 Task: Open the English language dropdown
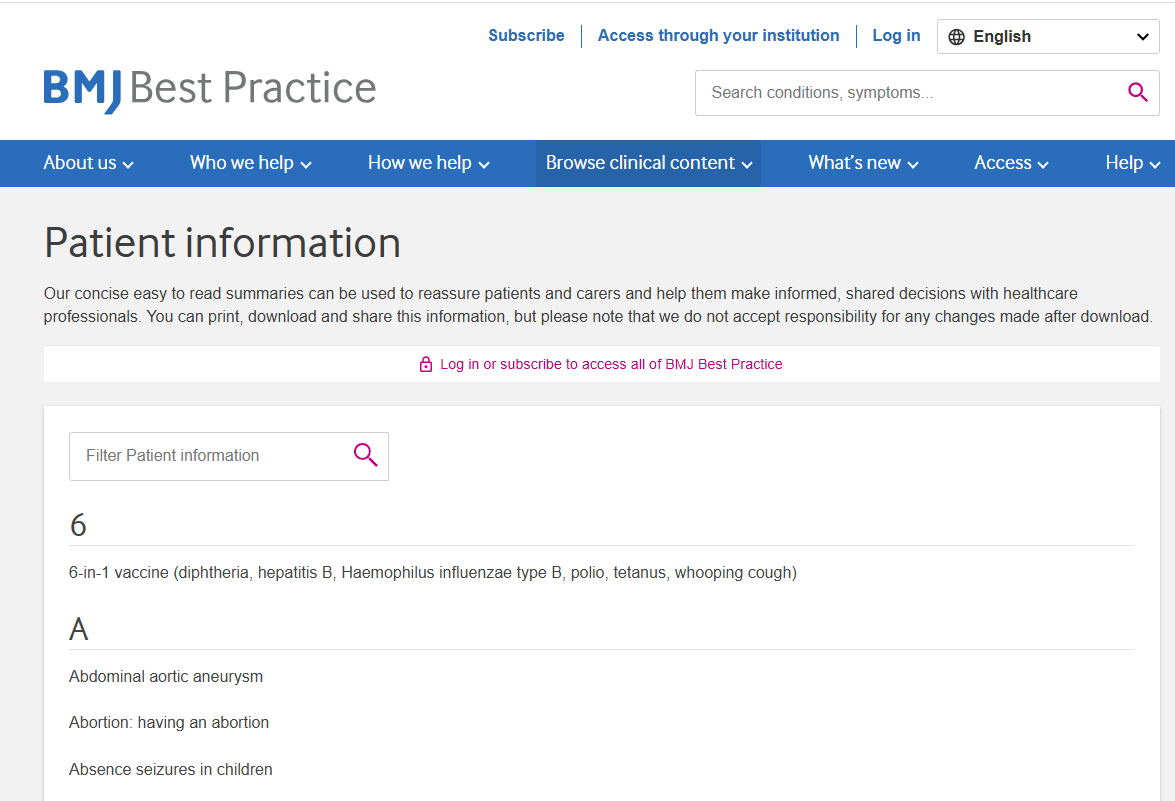click(x=1048, y=37)
